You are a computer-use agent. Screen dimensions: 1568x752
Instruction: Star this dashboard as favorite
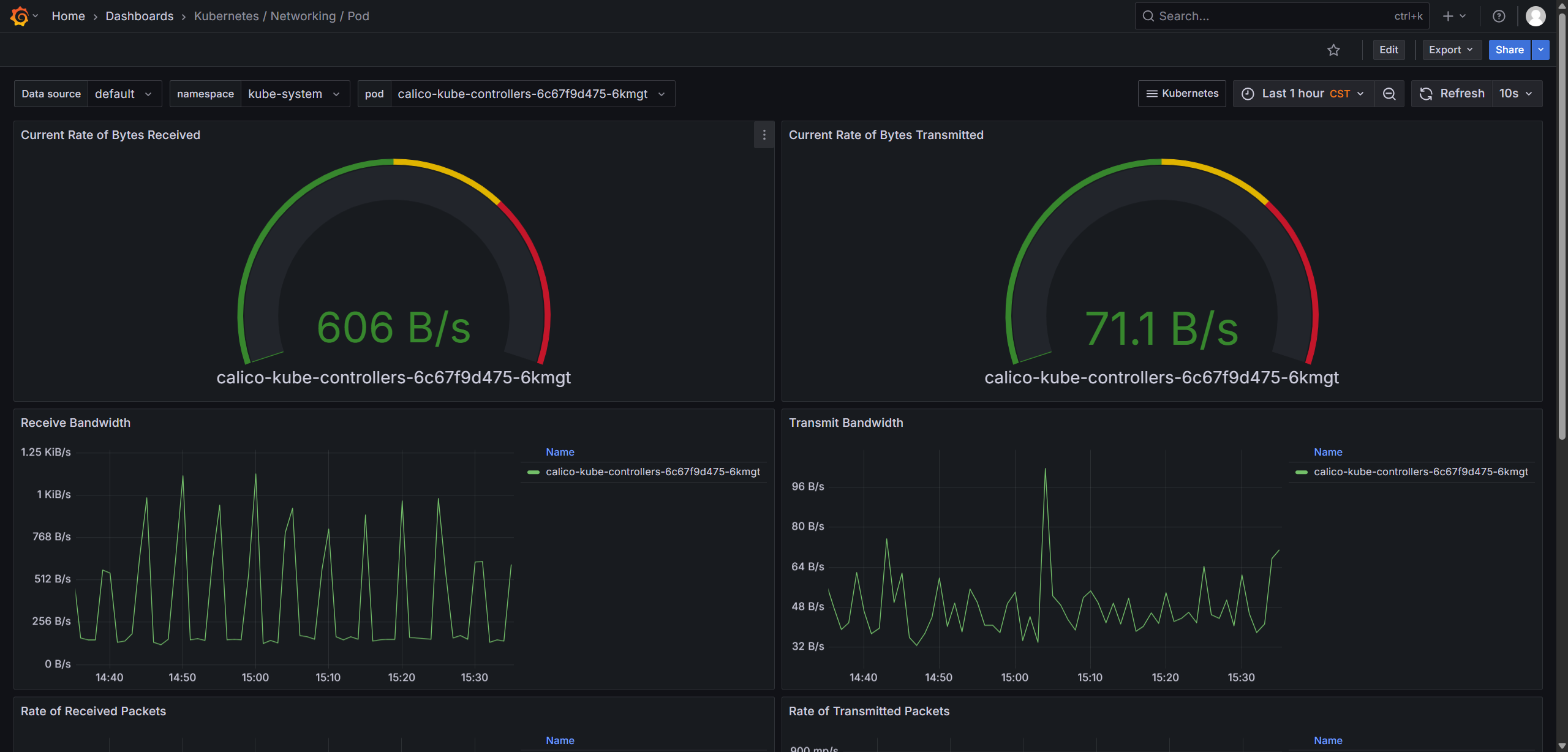[x=1333, y=50]
